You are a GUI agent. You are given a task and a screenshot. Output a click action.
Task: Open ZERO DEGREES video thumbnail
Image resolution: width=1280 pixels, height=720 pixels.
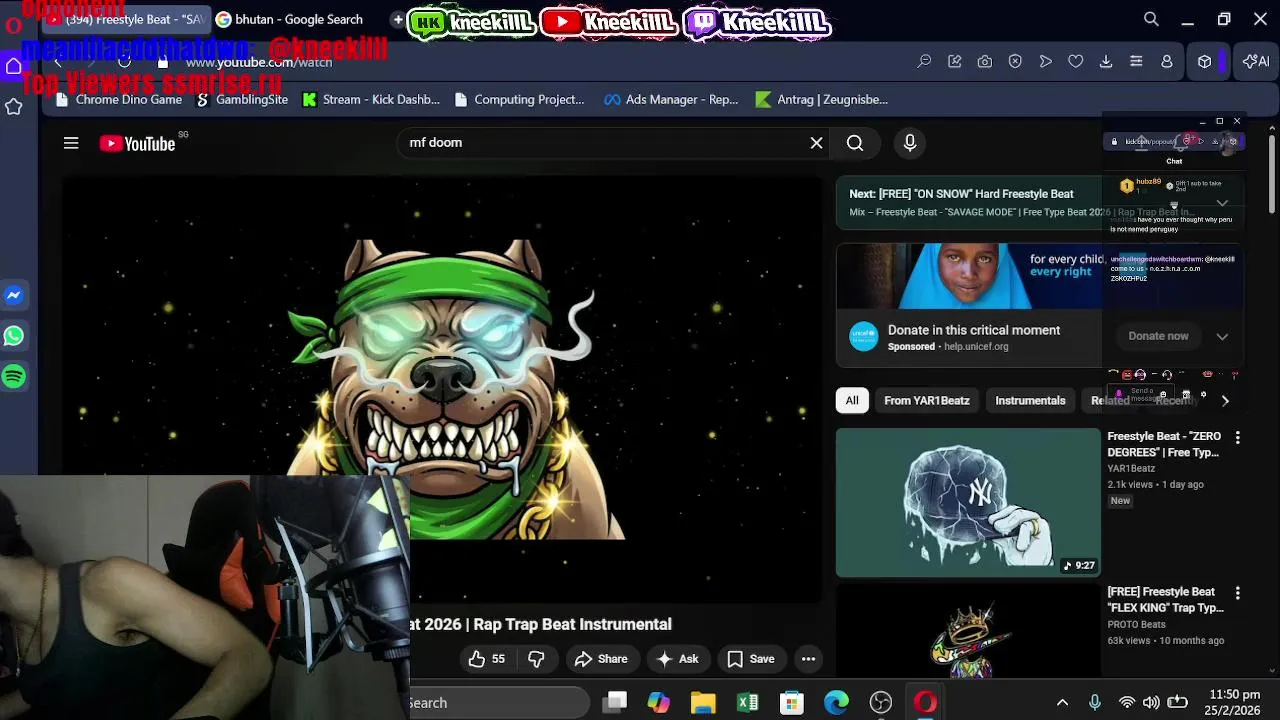click(968, 503)
